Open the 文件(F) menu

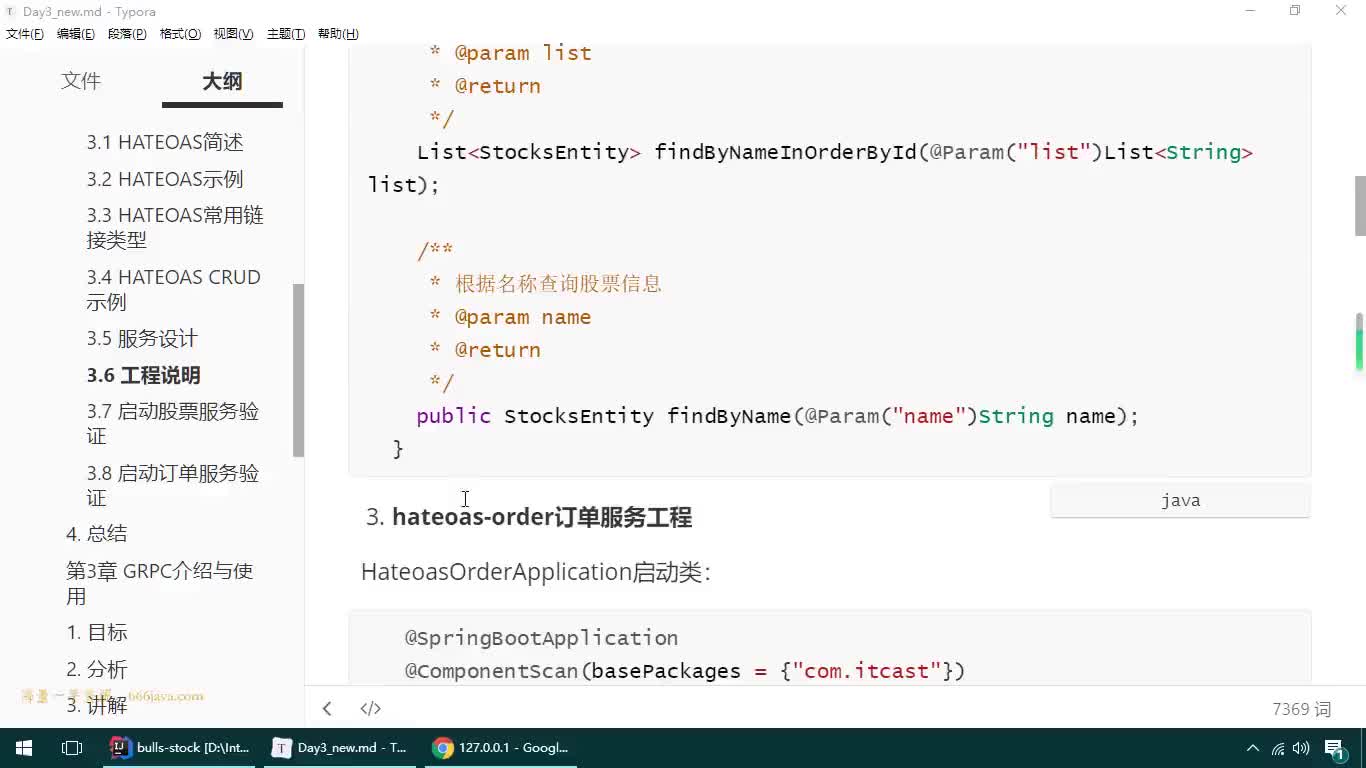click(x=25, y=34)
